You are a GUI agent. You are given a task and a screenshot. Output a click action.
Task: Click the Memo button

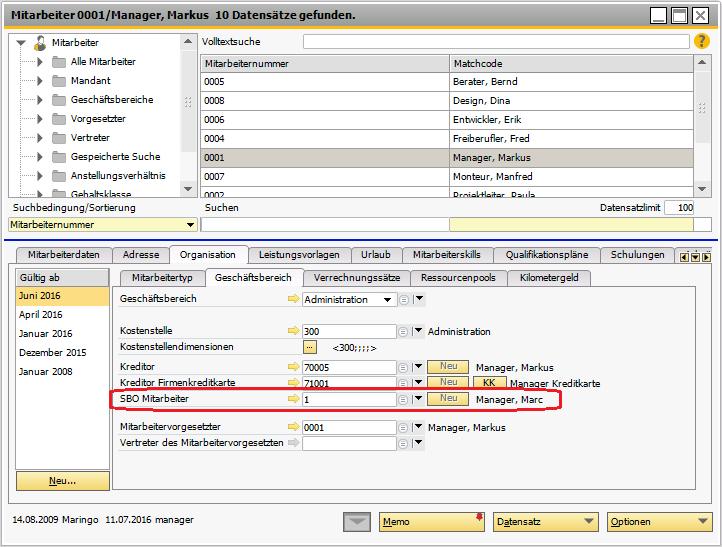432,521
